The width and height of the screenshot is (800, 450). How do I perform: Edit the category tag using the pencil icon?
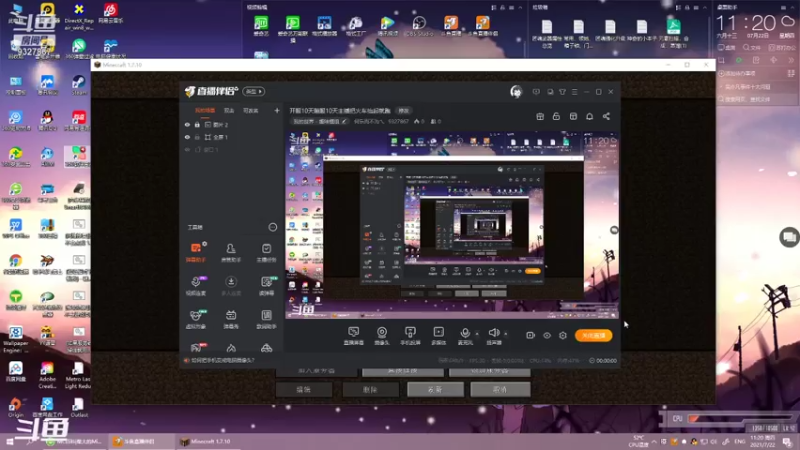pyautogui.click(x=344, y=121)
